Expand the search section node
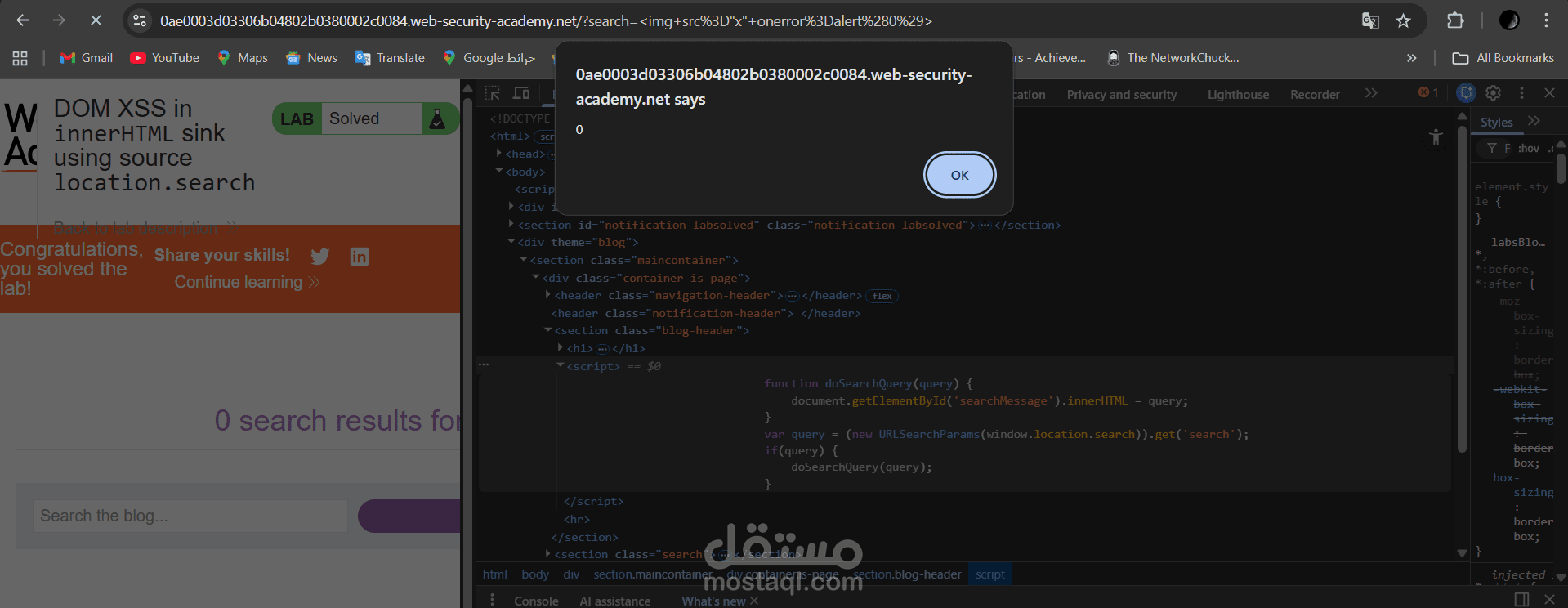 pyautogui.click(x=548, y=553)
